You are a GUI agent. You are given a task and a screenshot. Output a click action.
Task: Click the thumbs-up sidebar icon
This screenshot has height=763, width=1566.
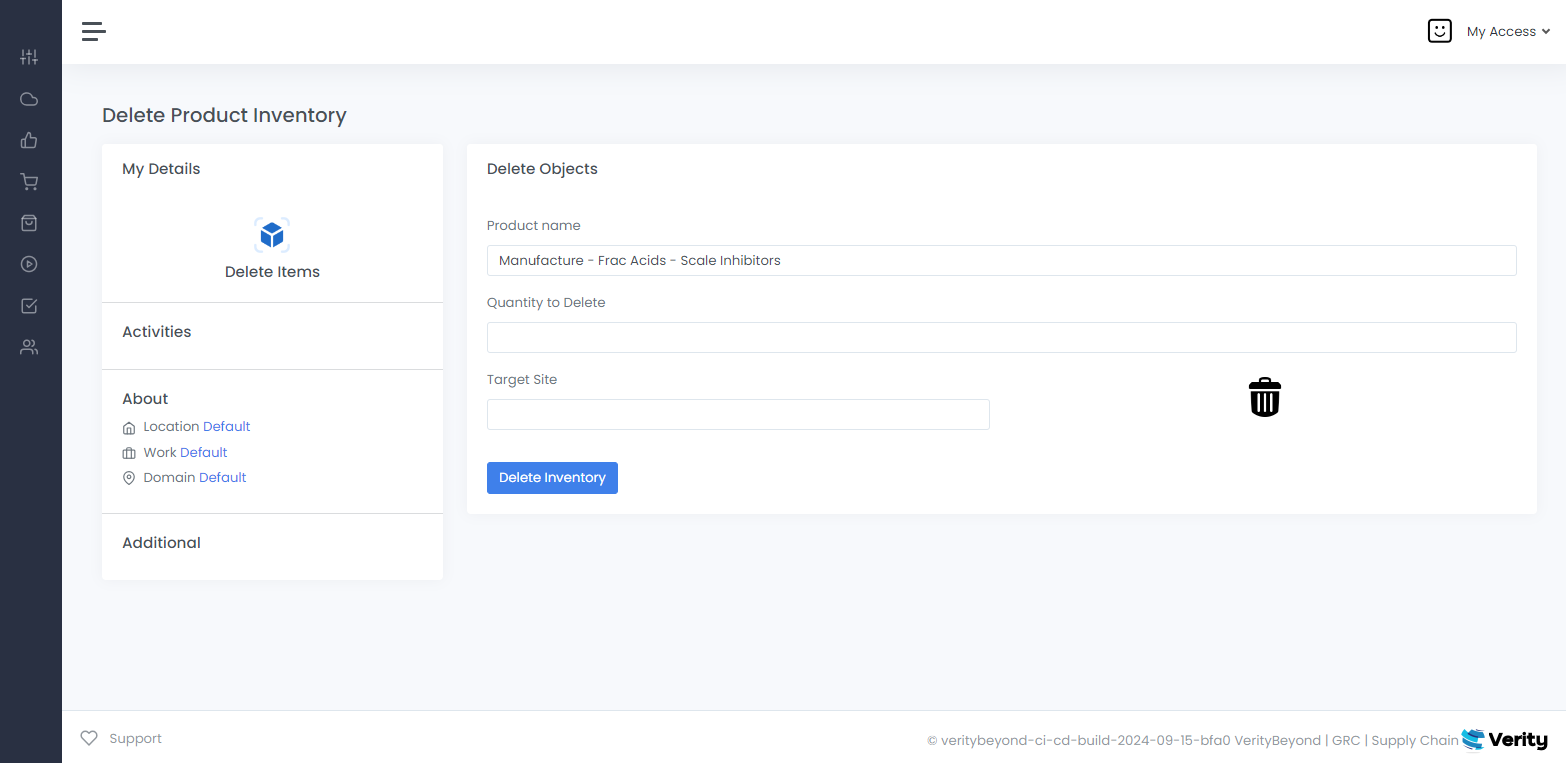click(29, 140)
